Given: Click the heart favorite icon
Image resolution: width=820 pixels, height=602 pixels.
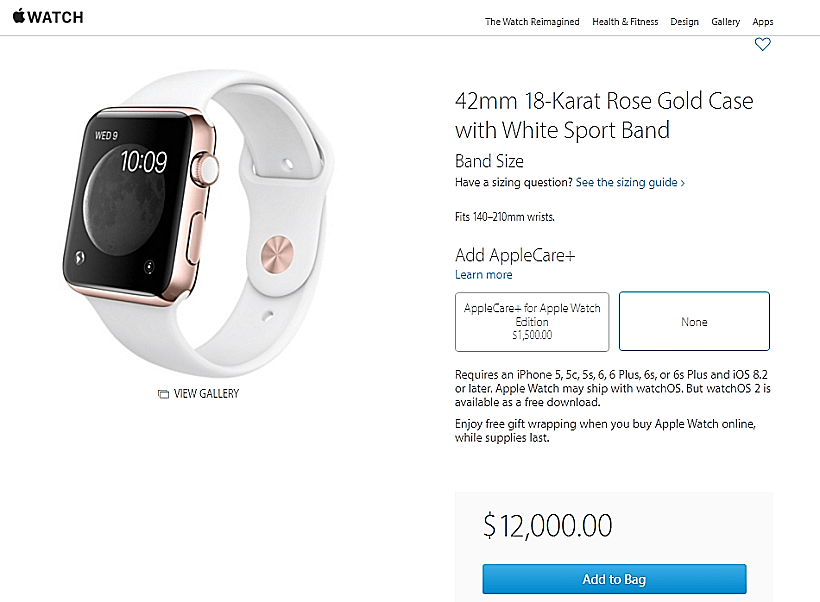Looking at the screenshot, I should click(x=763, y=44).
